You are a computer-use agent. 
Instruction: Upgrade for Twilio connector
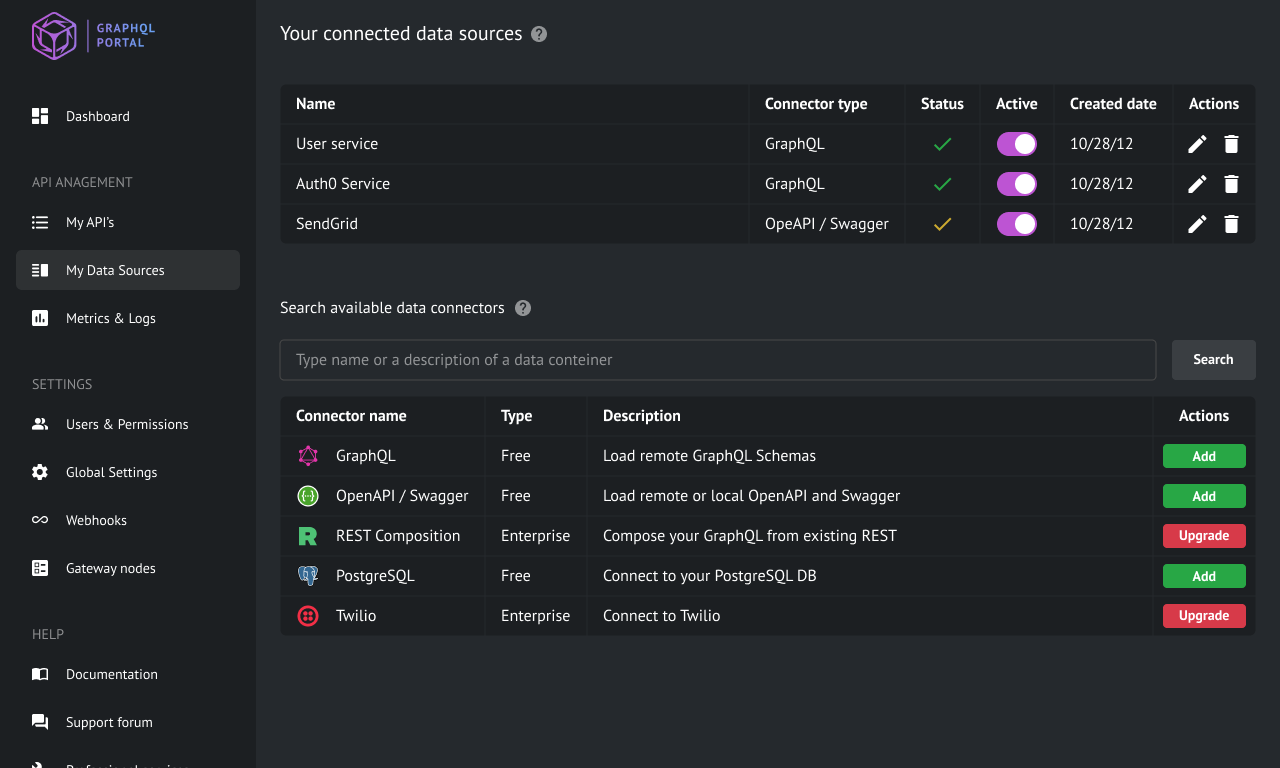coord(1204,616)
